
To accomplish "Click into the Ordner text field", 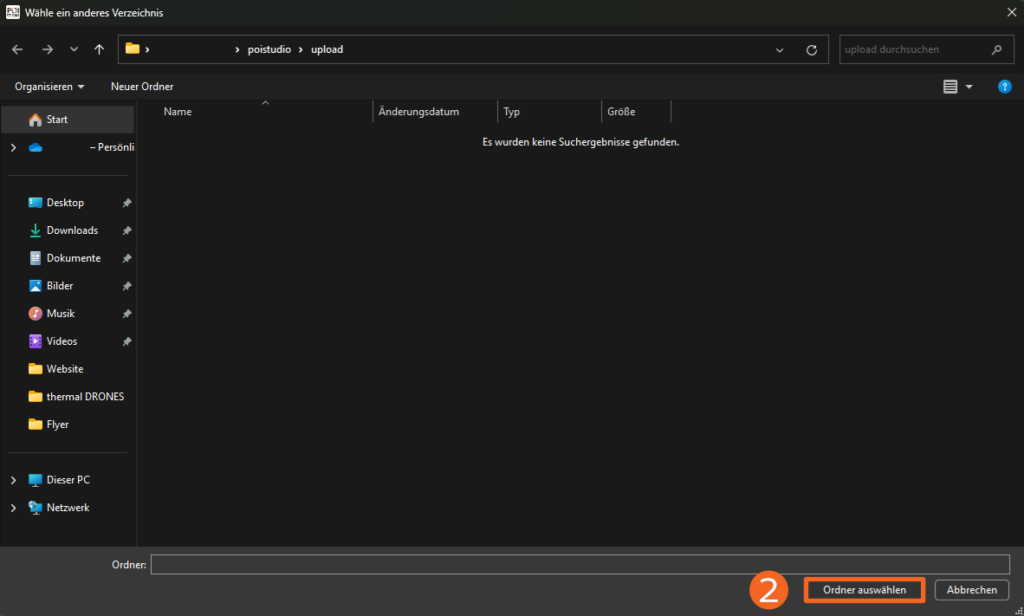I will tap(580, 565).
